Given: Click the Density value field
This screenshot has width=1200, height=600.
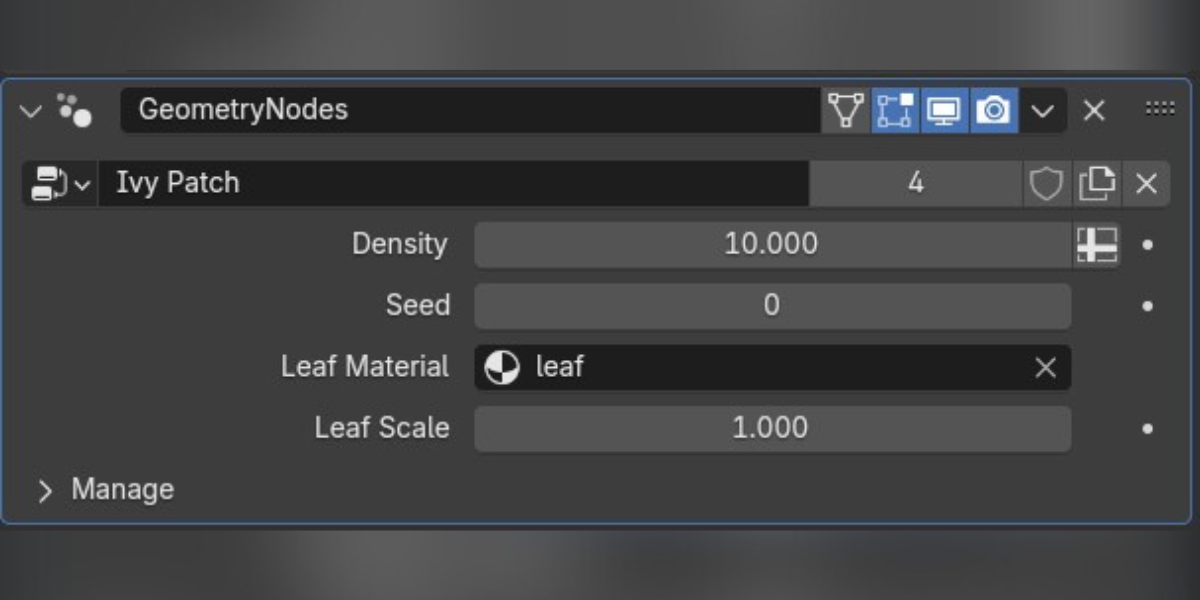Looking at the screenshot, I should [772, 244].
